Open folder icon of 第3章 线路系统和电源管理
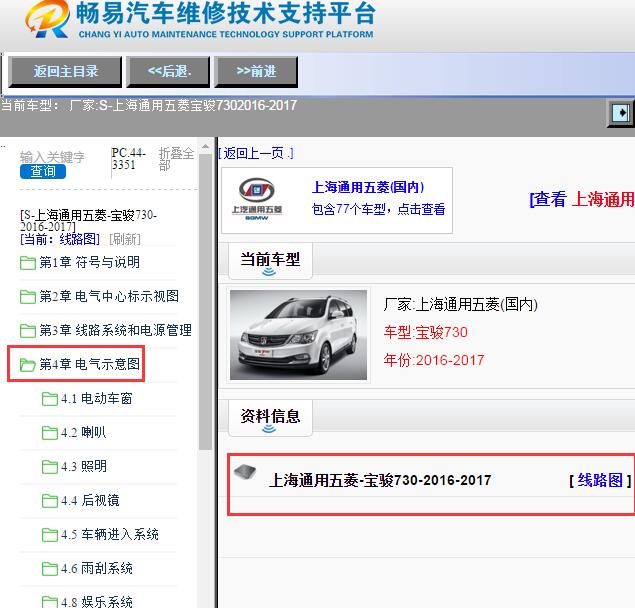 click(x=28, y=331)
